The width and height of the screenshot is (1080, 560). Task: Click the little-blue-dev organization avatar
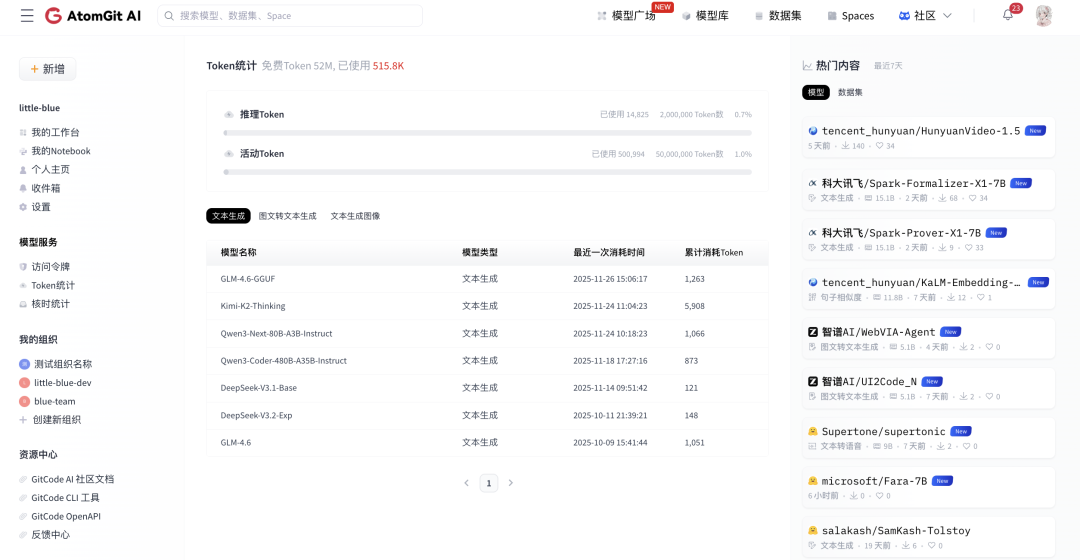coord(24,382)
